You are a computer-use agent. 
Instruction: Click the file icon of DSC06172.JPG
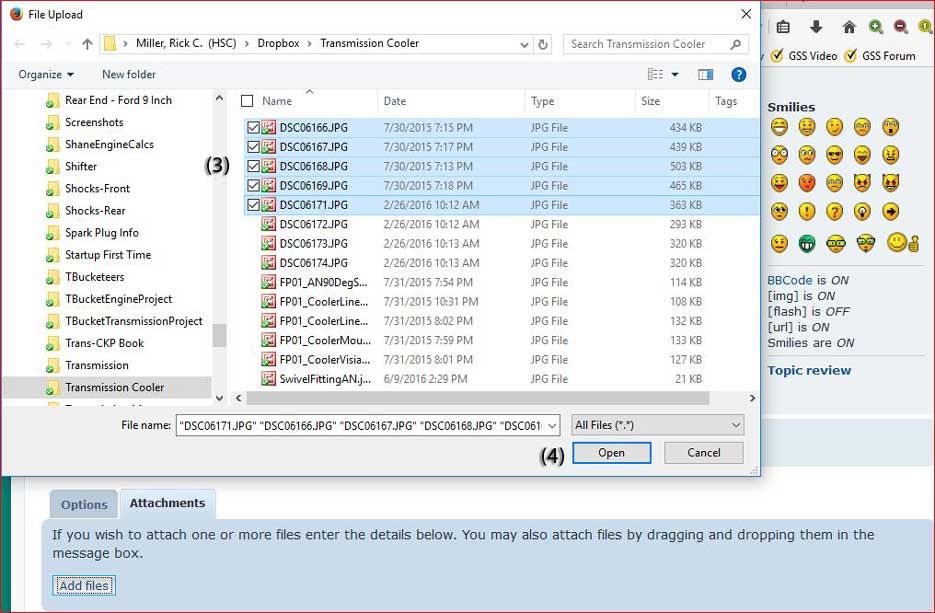pos(269,224)
